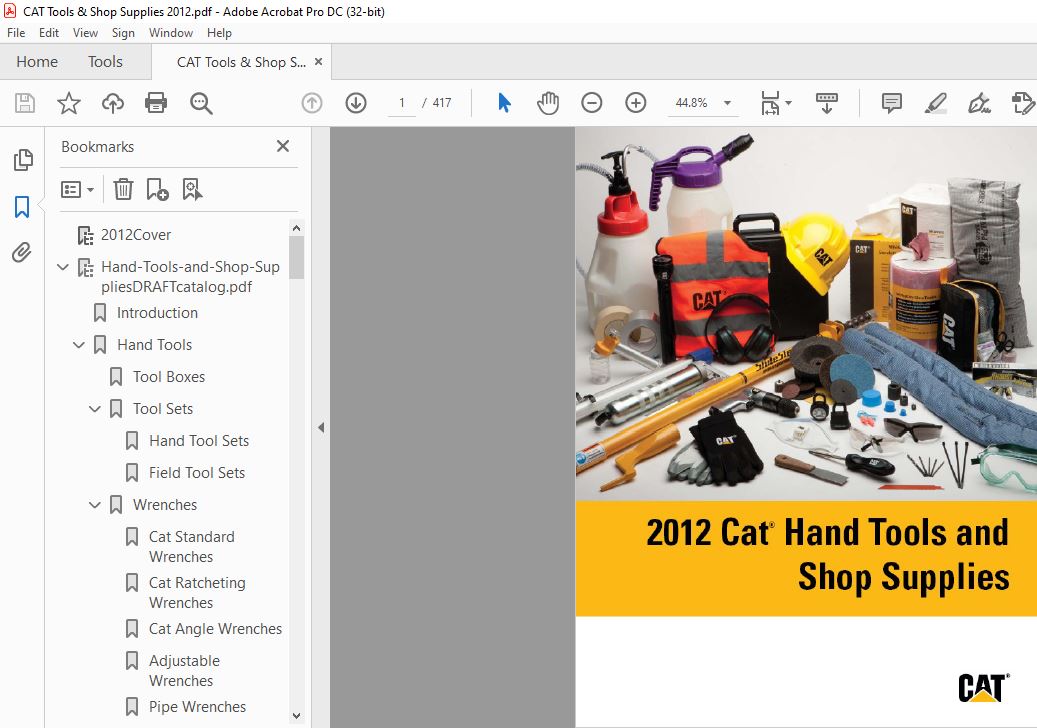Open the 2012Cover bookmark
This screenshot has width=1037, height=728.
(x=136, y=235)
